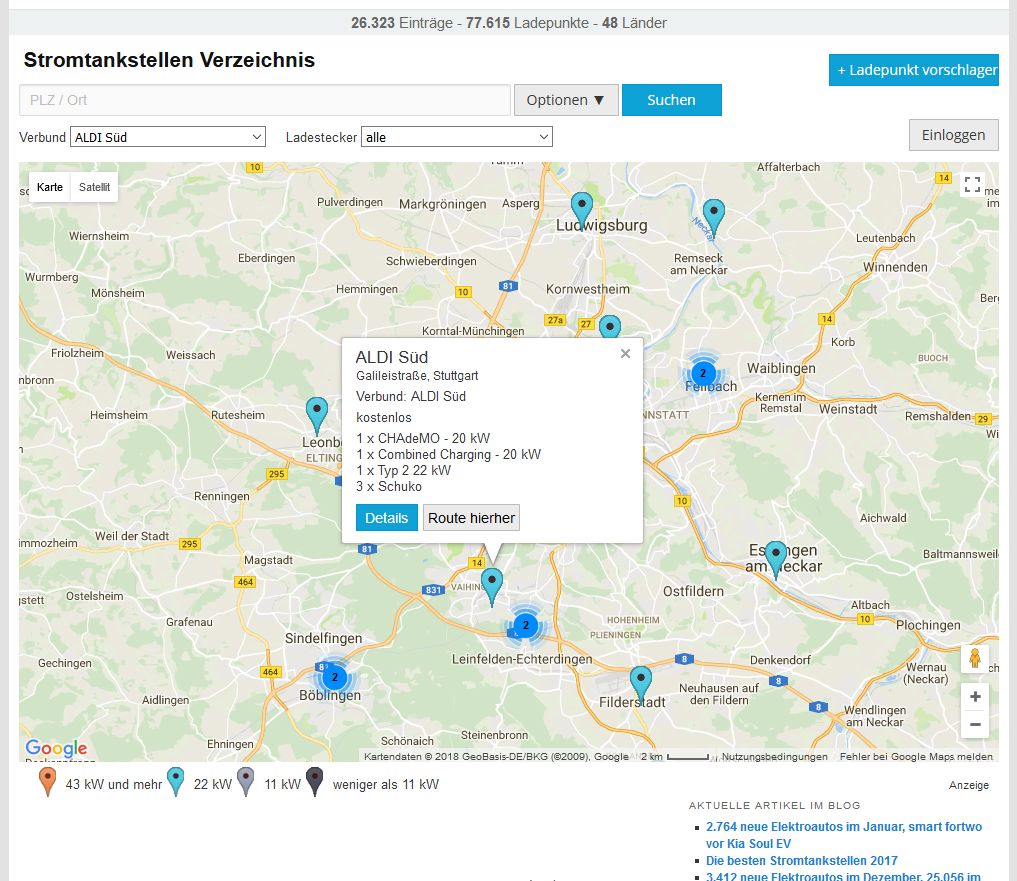This screenshot has width=1017, height=881.
Task: Click the grey 11 kW legend pin
Action: [x=246, y=781]
